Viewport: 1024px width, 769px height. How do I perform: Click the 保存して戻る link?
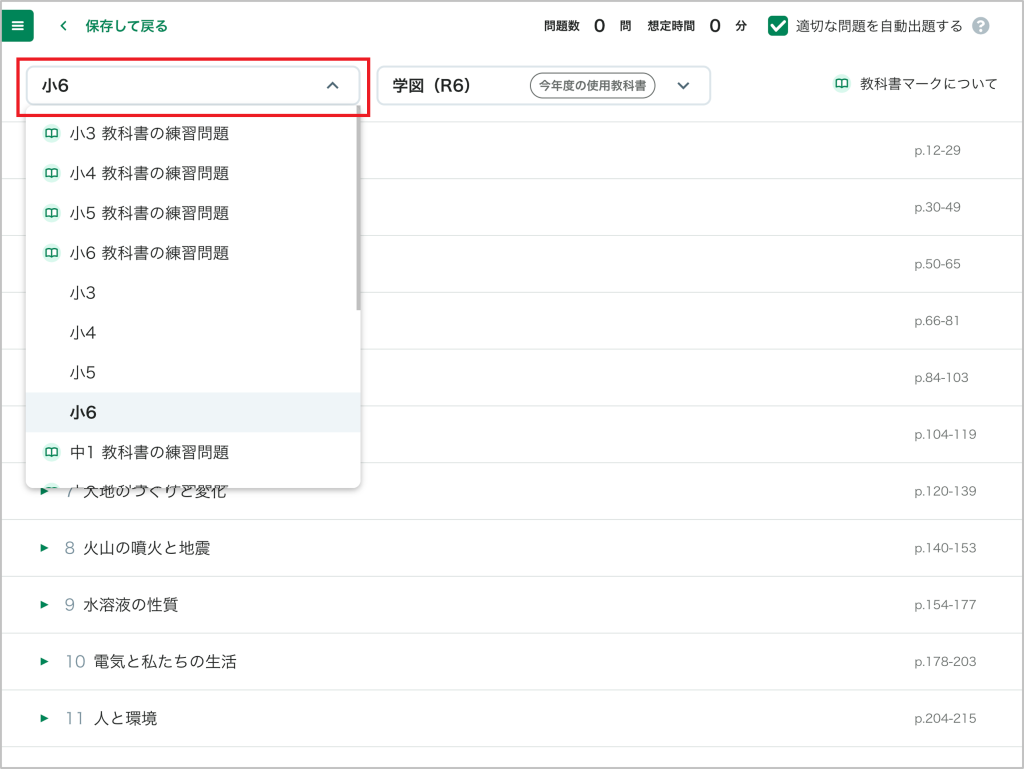tap(126, 26)
